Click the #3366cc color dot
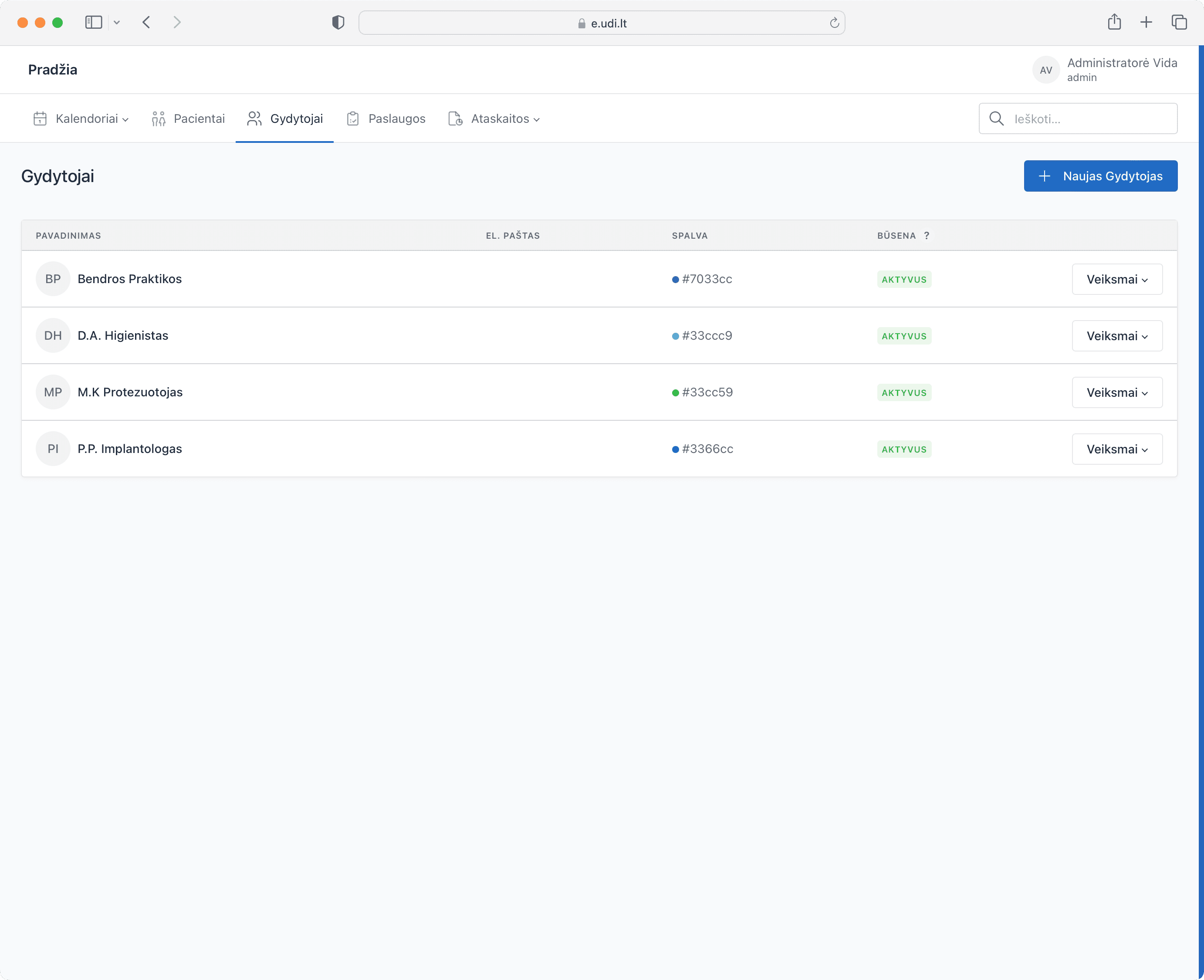1204x980 pixels. coord(676,449)
